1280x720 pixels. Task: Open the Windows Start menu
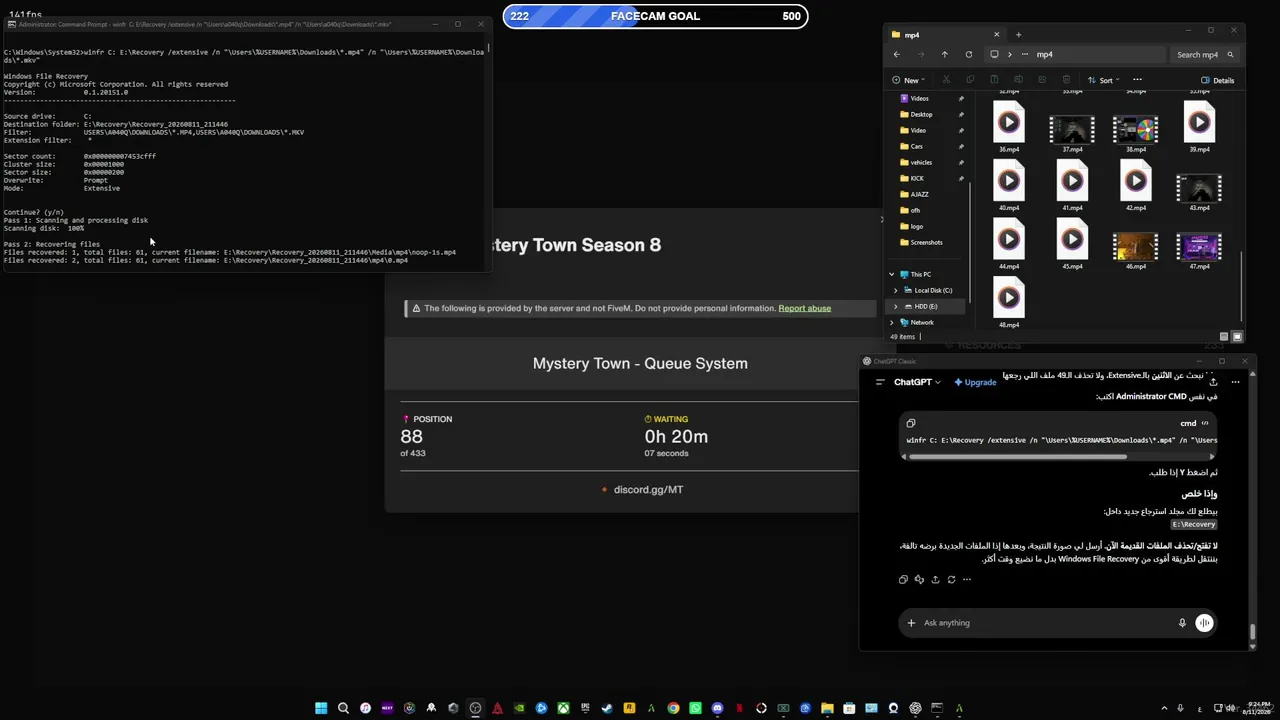321,708
